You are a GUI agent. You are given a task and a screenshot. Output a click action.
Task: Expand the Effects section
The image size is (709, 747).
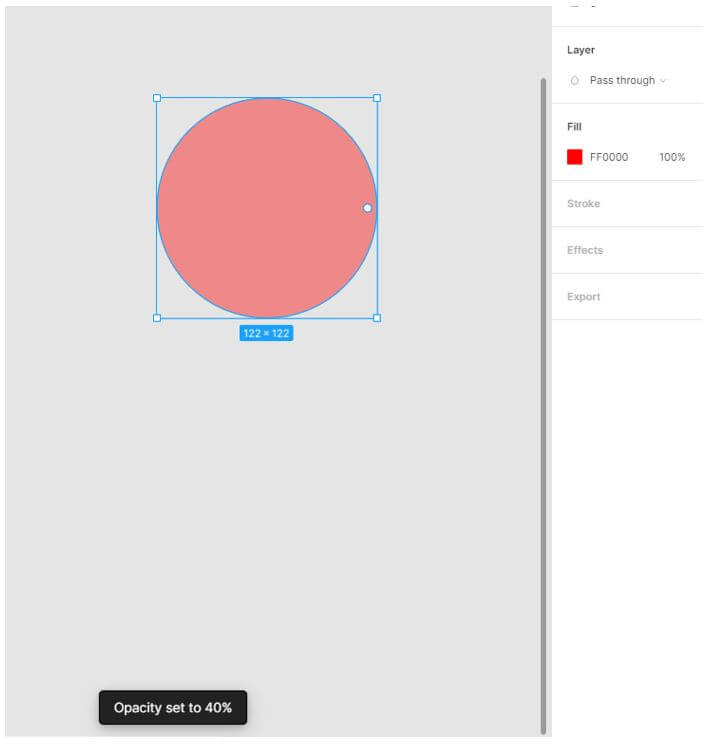click(585, 250)
